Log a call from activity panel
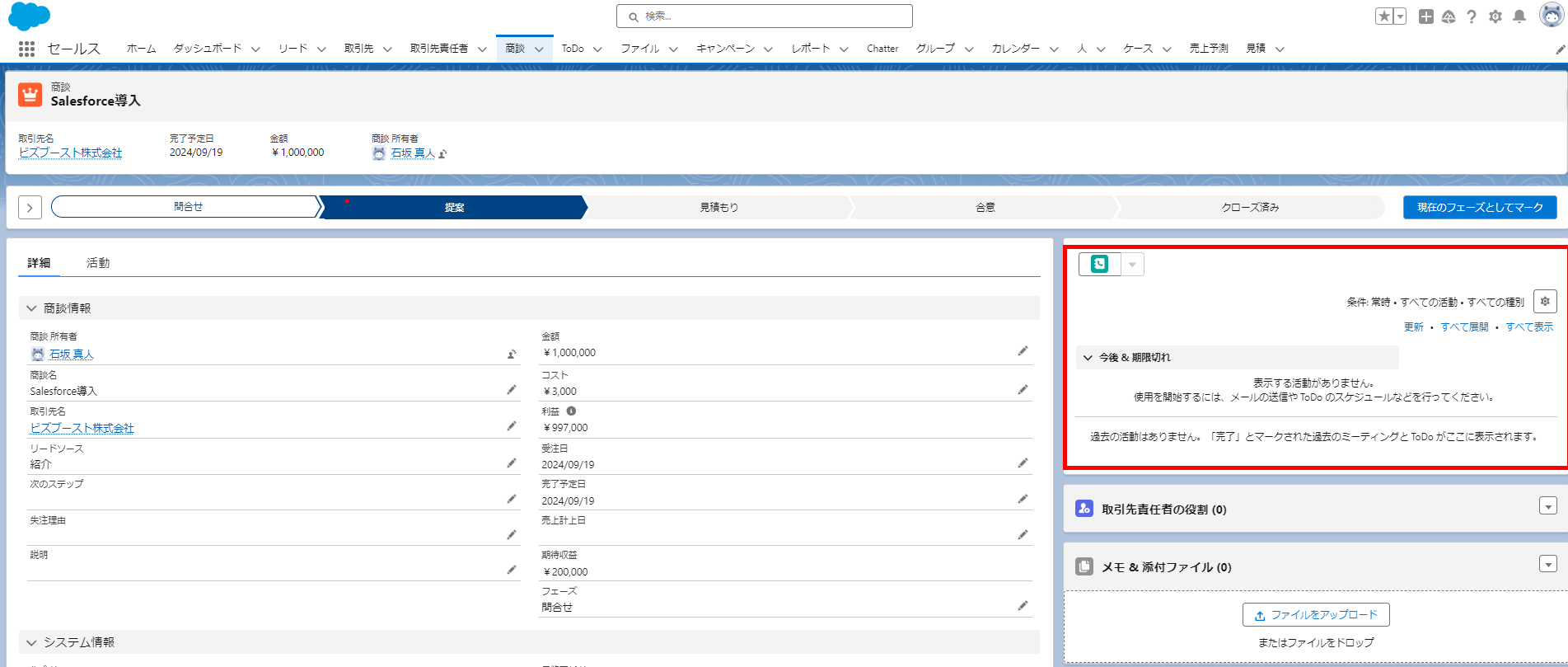 (1099, 264)
